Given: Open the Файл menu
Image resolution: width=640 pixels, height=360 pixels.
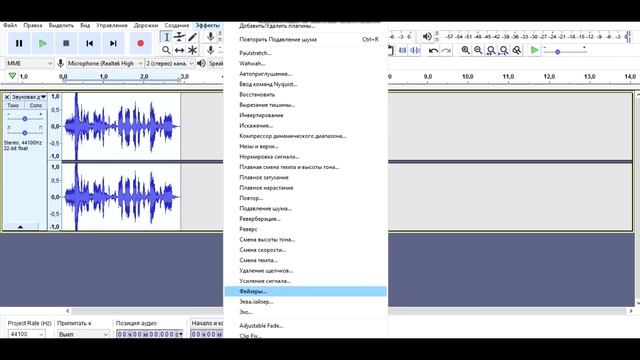Looking at the screenshot, I should point(10,25).
